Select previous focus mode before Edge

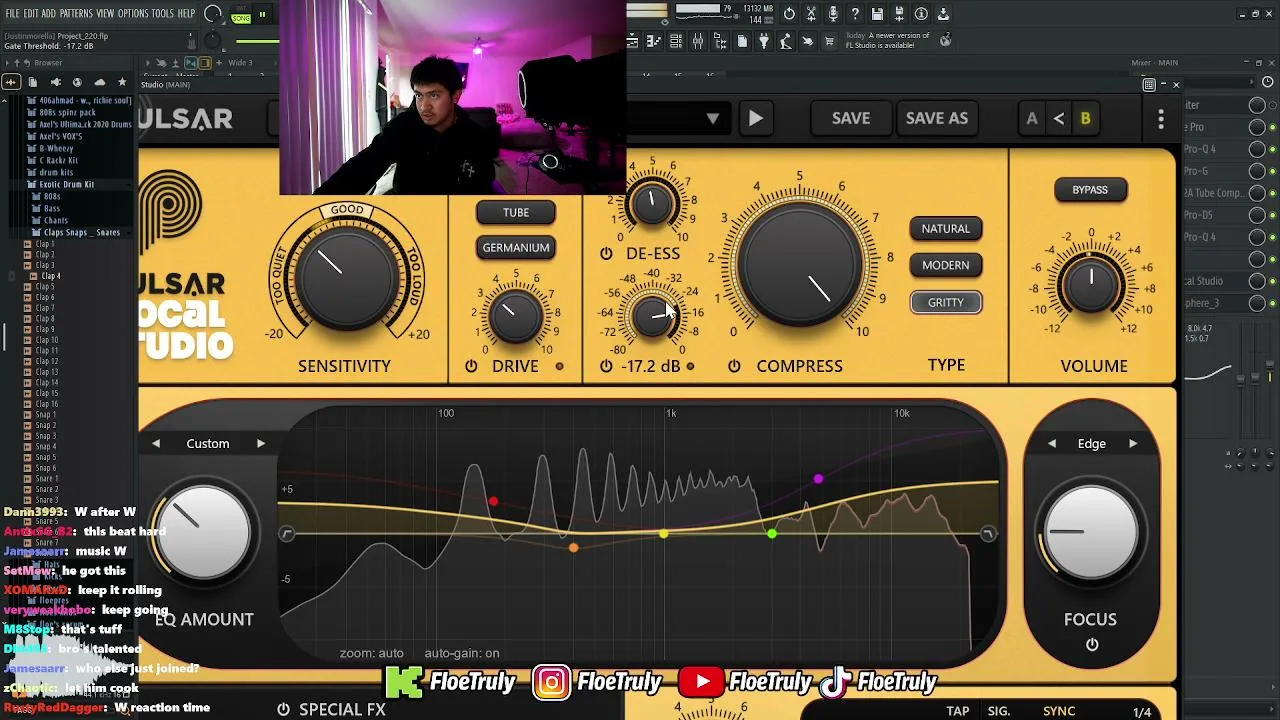pos(1051,443)
